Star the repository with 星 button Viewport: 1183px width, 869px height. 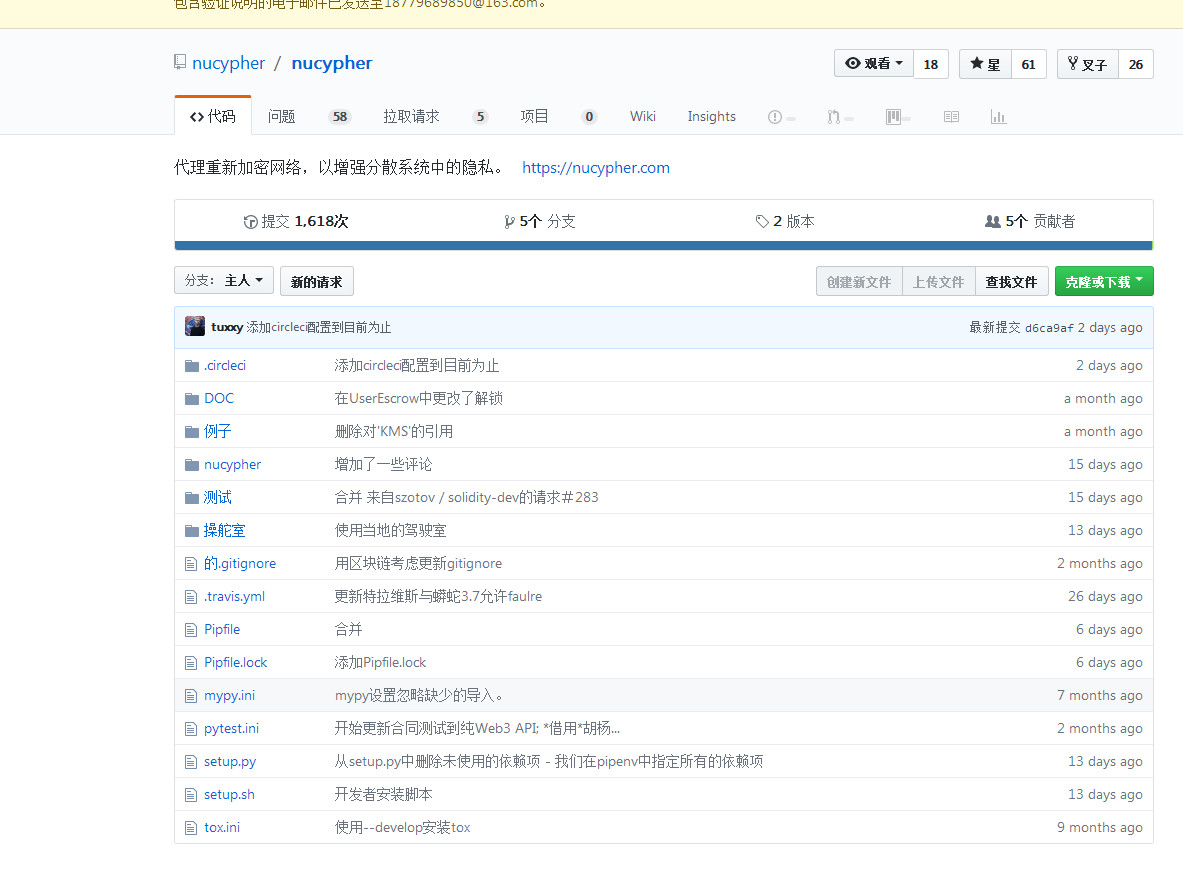985,64
